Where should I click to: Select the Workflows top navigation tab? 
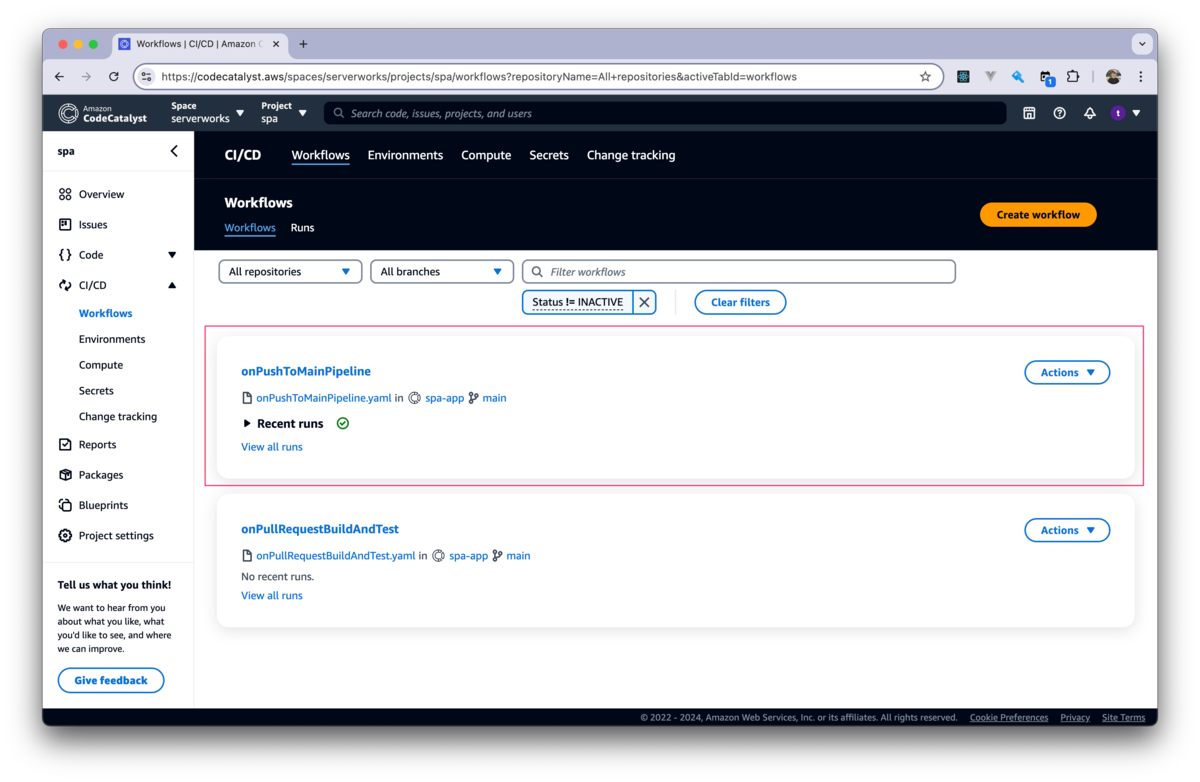tap(320, 155)
